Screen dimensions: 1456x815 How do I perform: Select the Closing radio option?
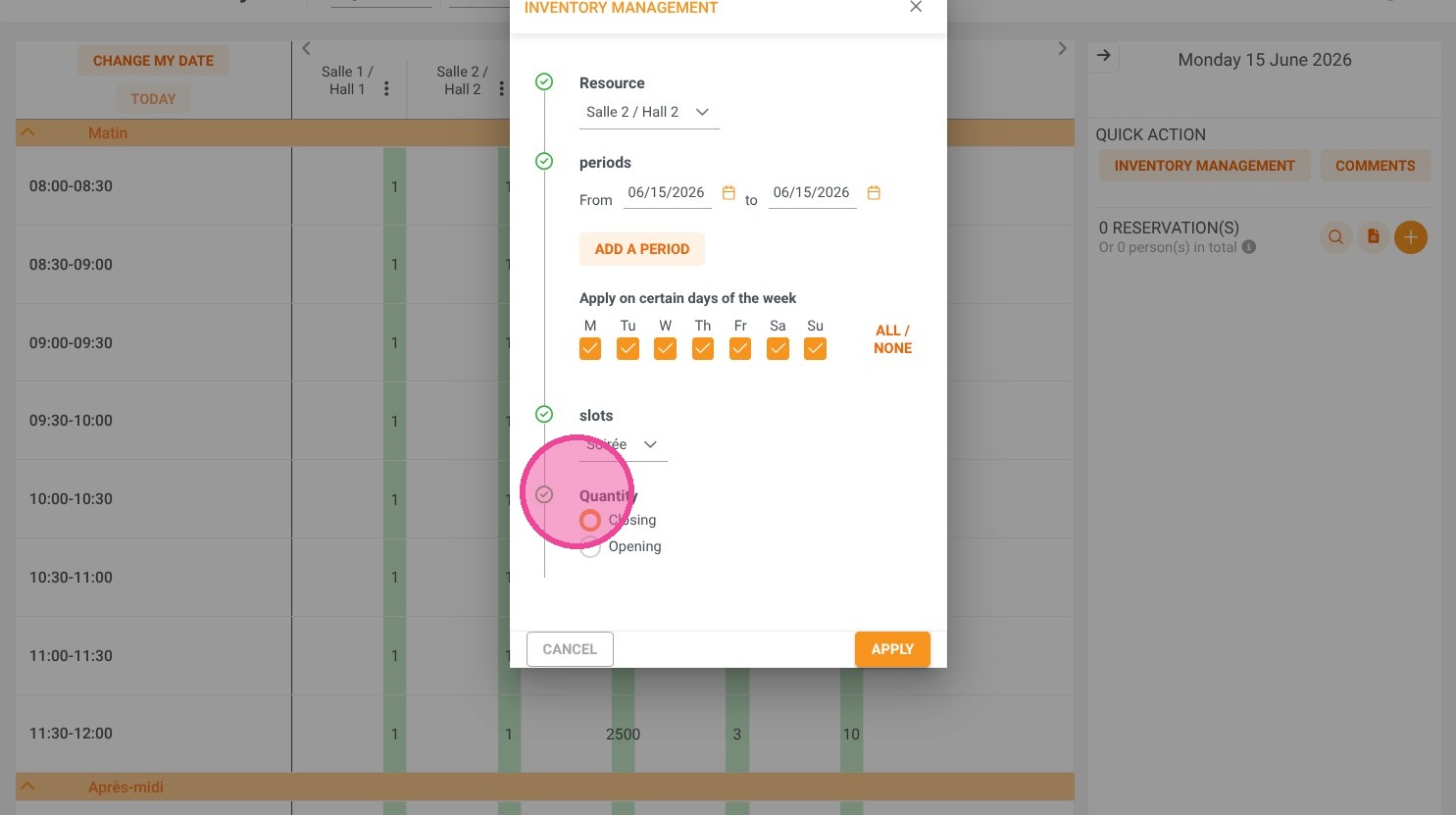click(x=590, y=521)
